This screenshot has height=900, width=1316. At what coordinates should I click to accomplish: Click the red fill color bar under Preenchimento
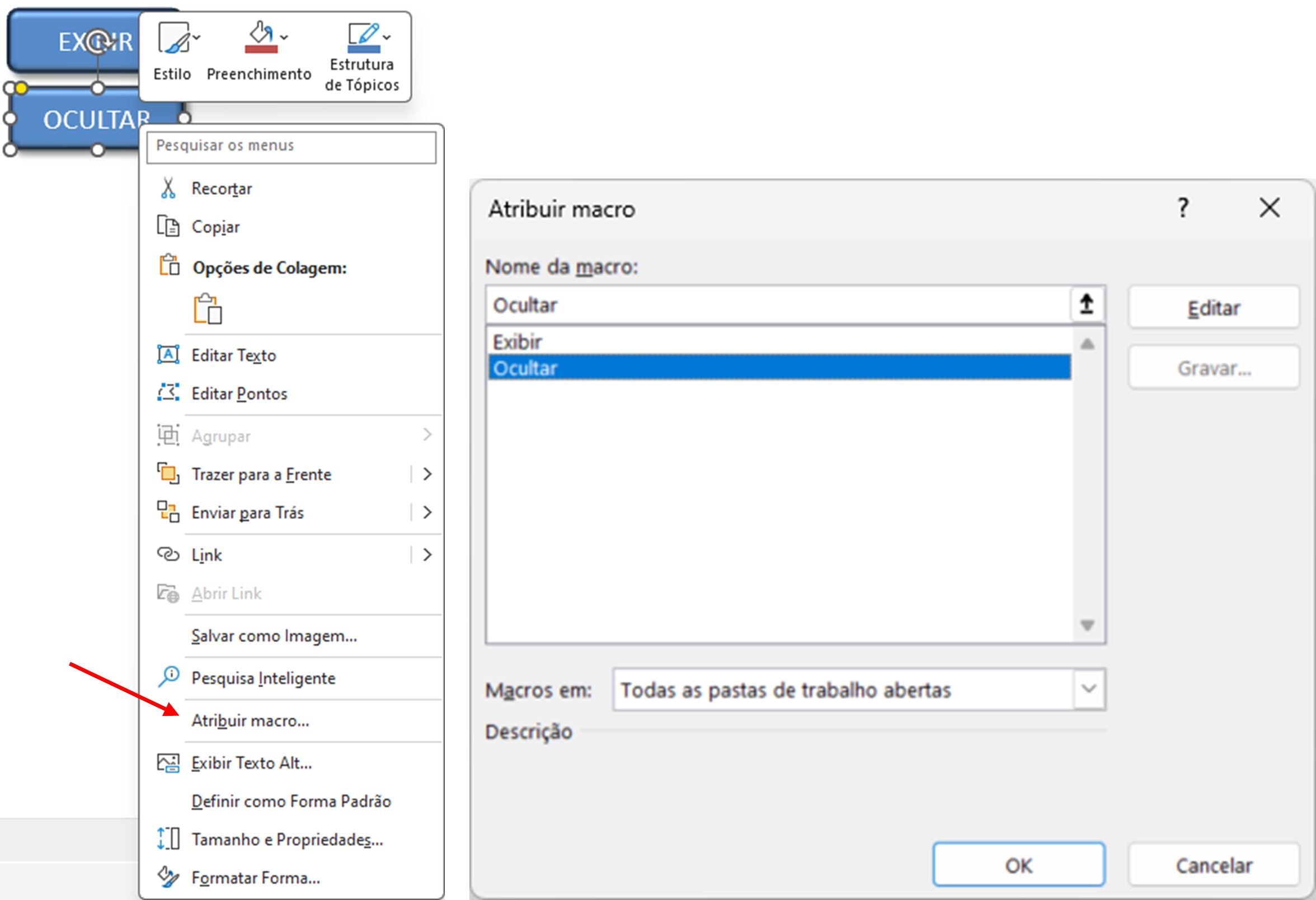click(261, 50)
